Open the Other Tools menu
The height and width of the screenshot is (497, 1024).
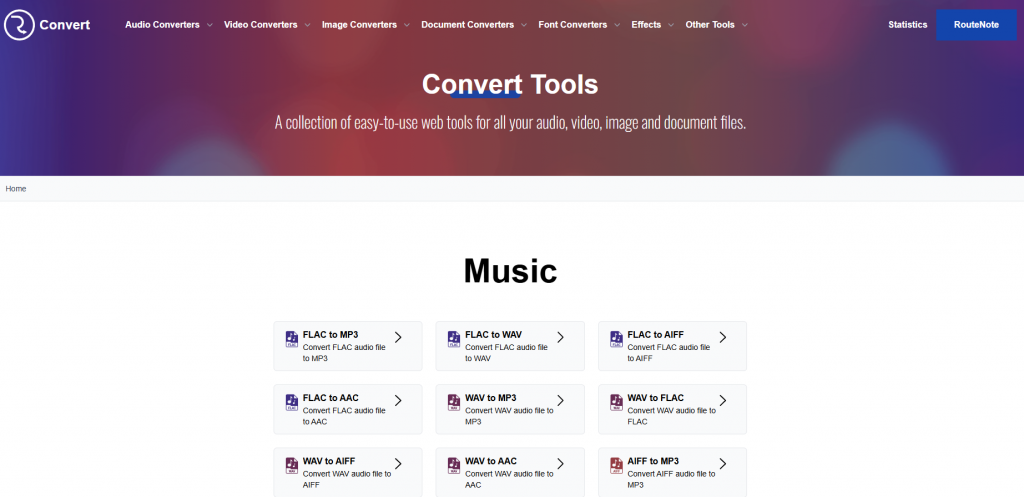(716, 25)
